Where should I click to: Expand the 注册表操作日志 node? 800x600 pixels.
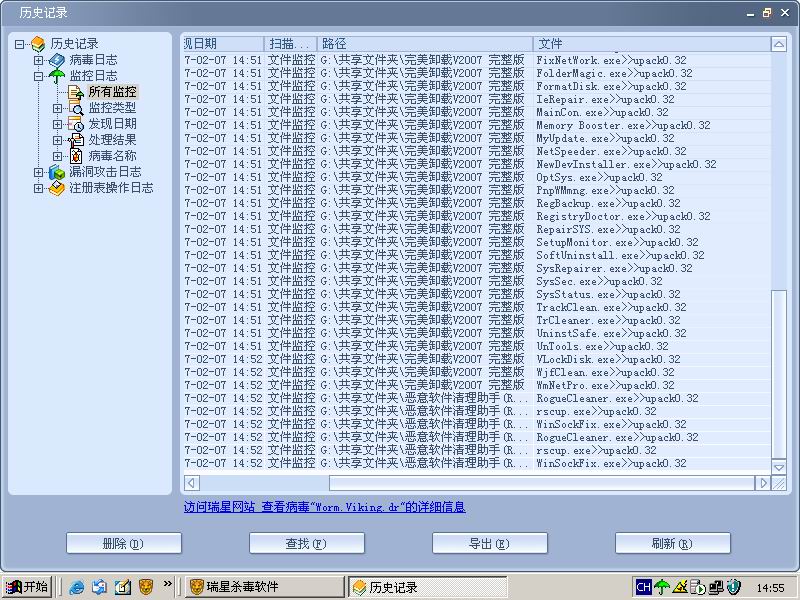[x=39, y=188]
